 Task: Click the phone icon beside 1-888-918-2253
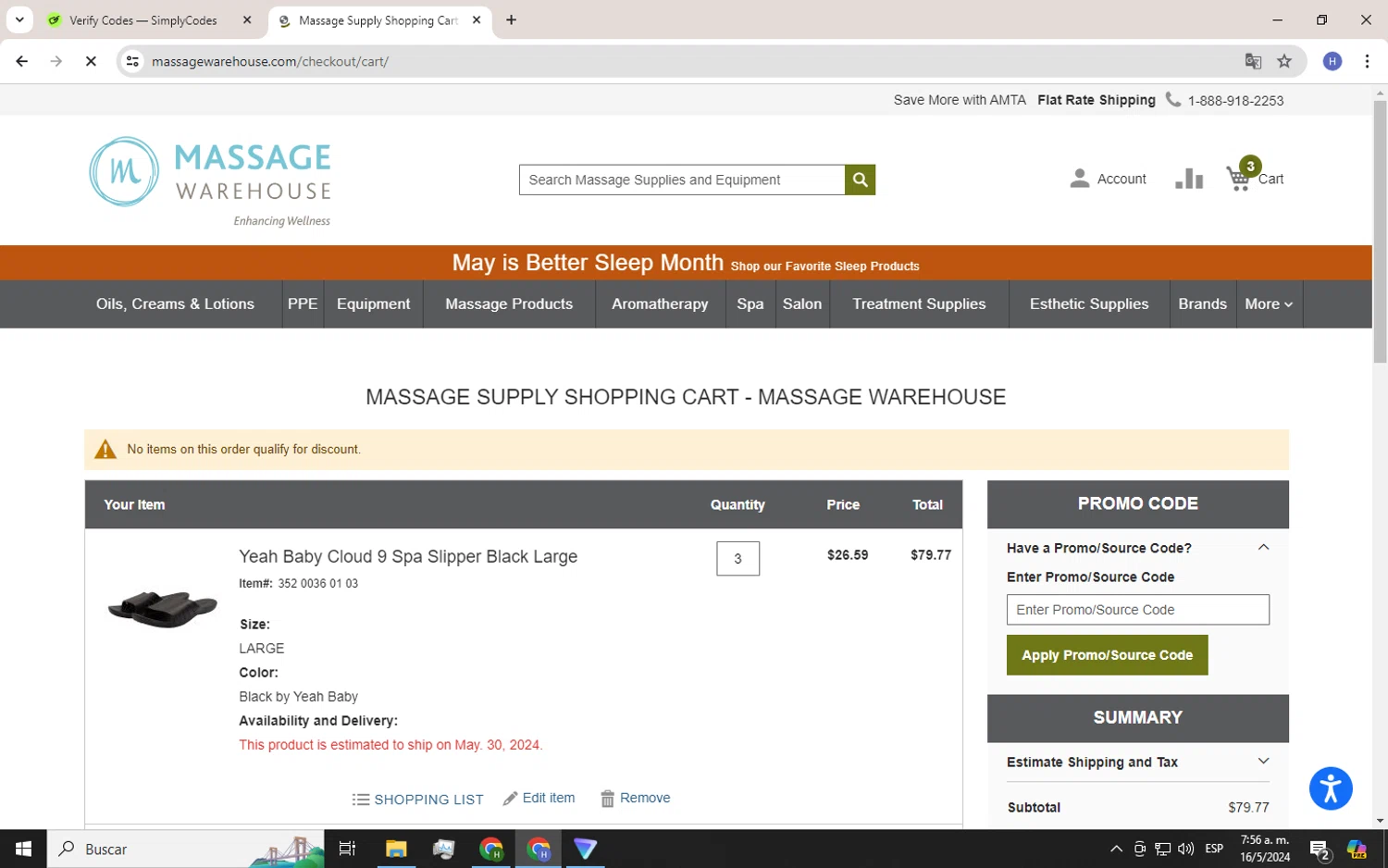click(1172, 99)
